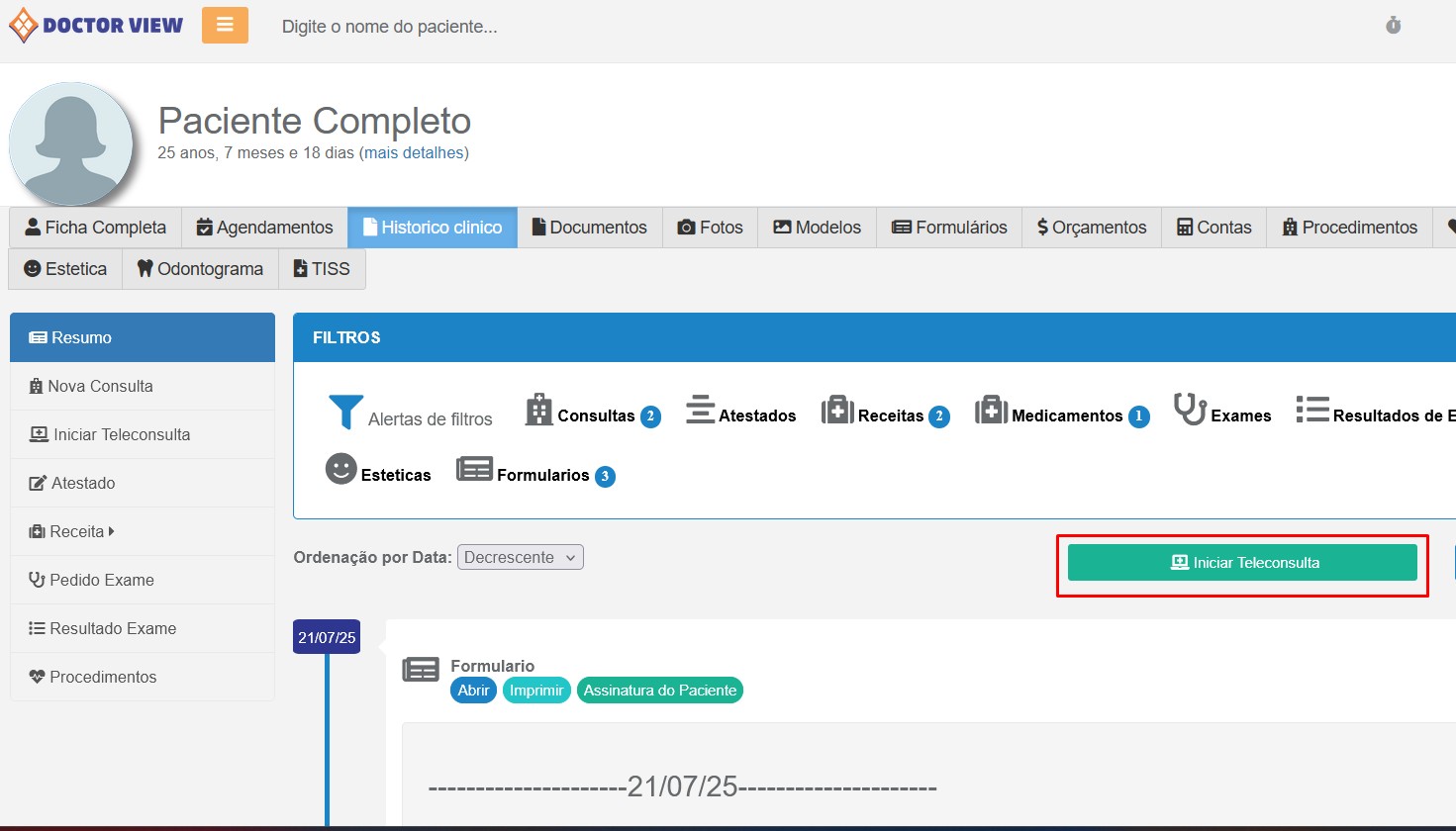The width and height of the screenshot is (1456, 831).
Task: Open the 'mais detalhes' link
Action: pyautogui.click(x=414, y=153)
